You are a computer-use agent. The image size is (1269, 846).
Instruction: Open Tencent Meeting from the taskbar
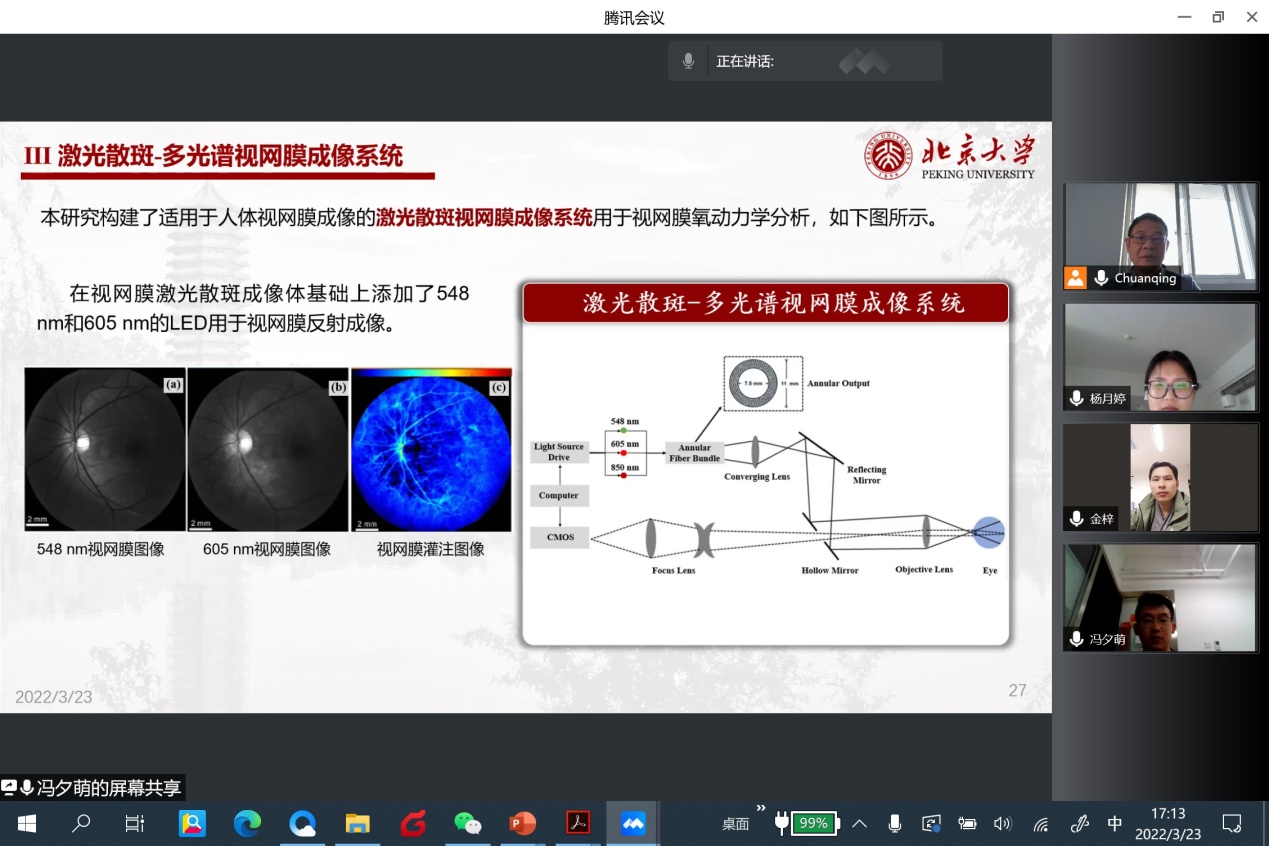click(632, 823)
